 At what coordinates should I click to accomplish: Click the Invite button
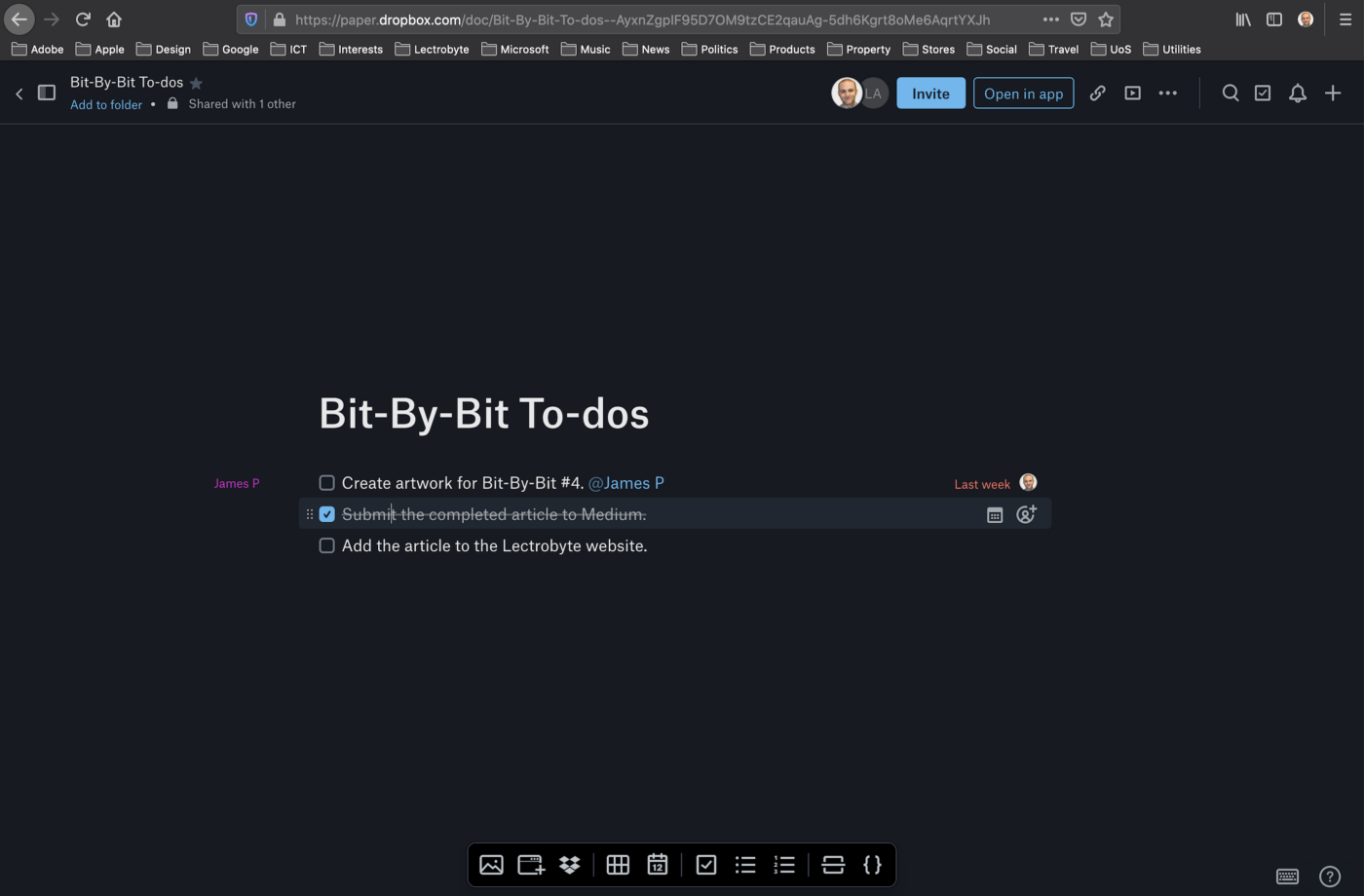point(929,93)
